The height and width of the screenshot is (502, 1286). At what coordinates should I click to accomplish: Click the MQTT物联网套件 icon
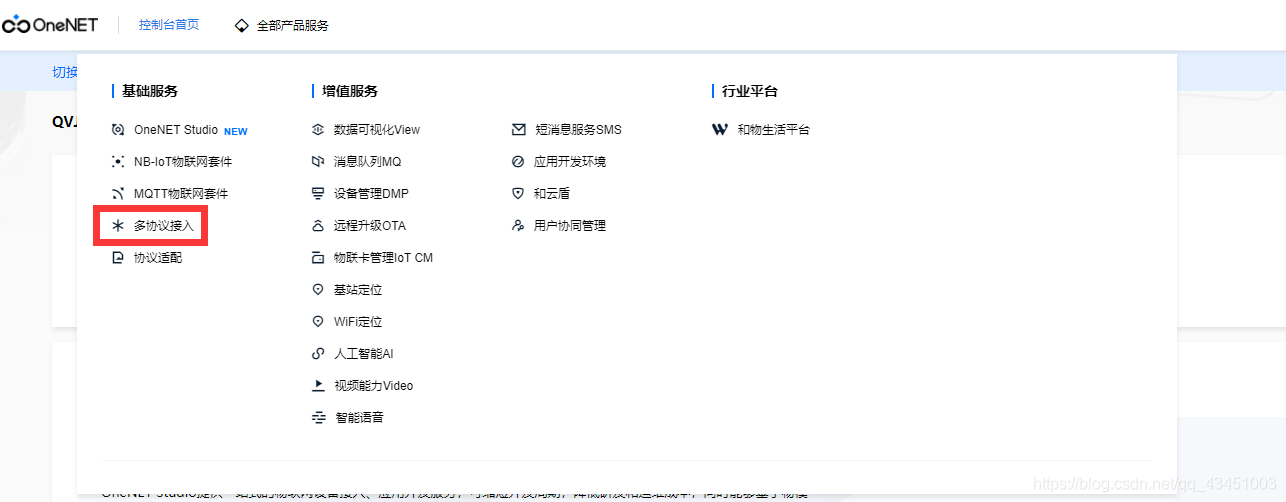point(118,194)
